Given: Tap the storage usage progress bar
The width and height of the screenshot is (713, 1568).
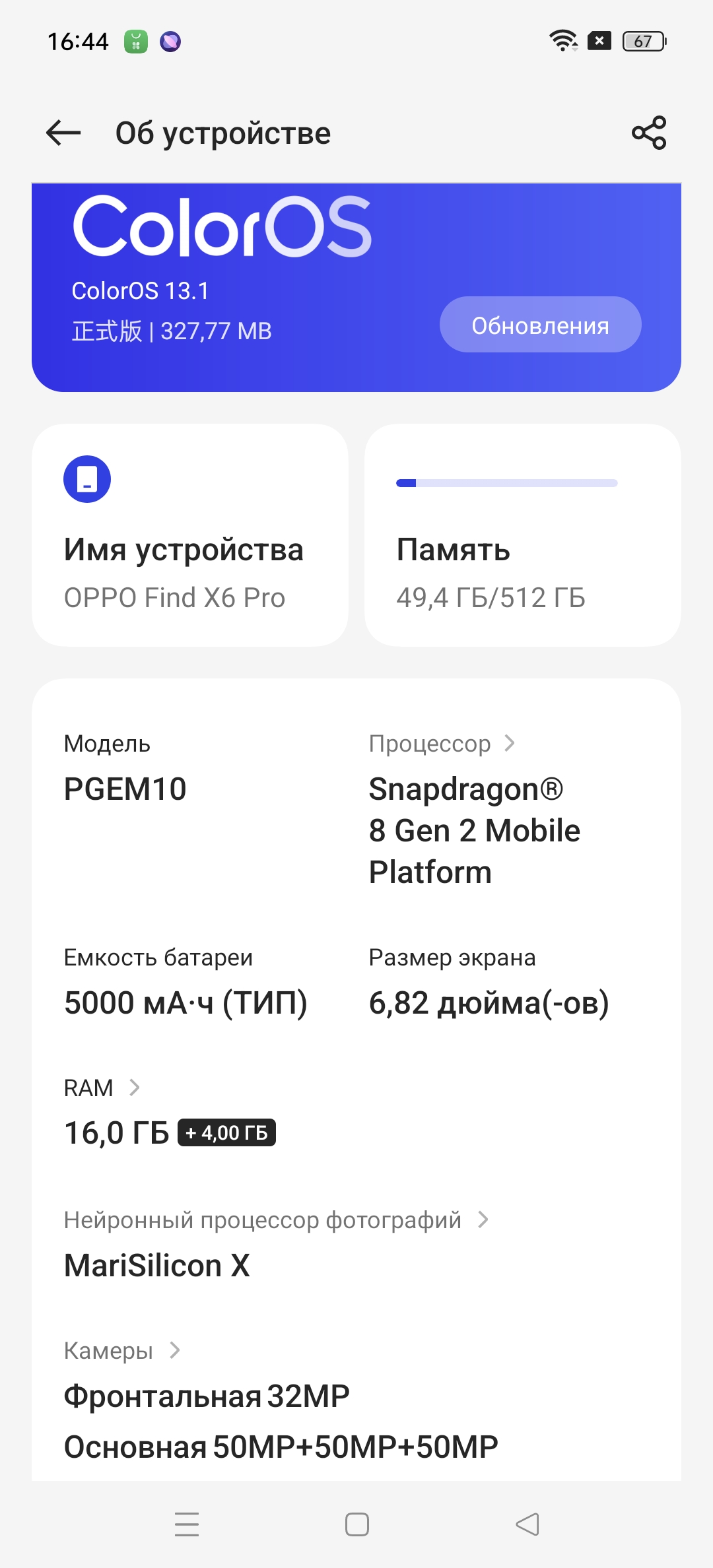Looking at the screenshot, I should (x=506, y=483).
